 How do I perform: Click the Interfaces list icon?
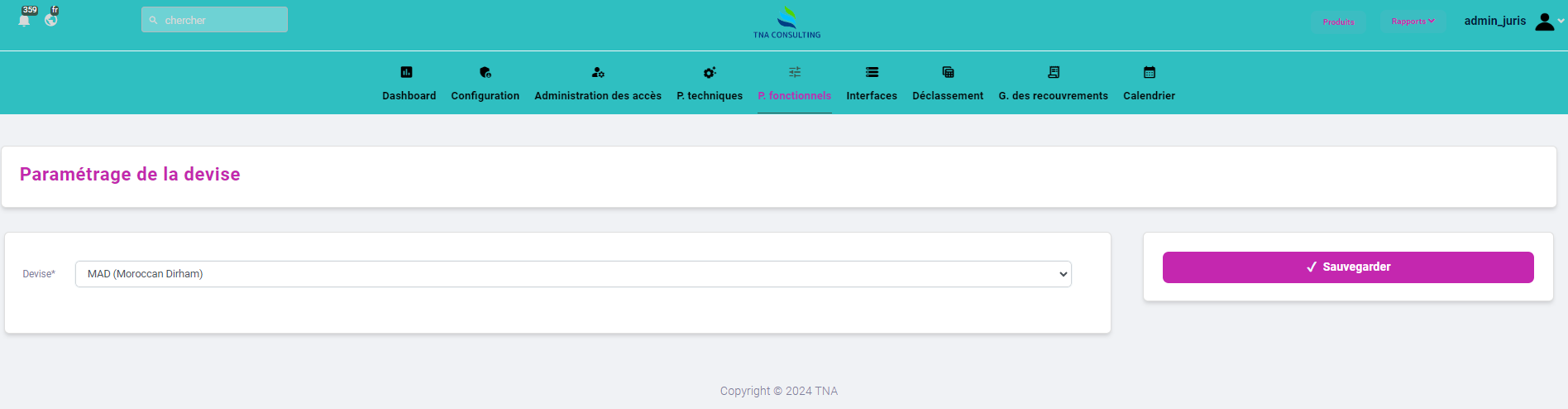coord(872,72)
